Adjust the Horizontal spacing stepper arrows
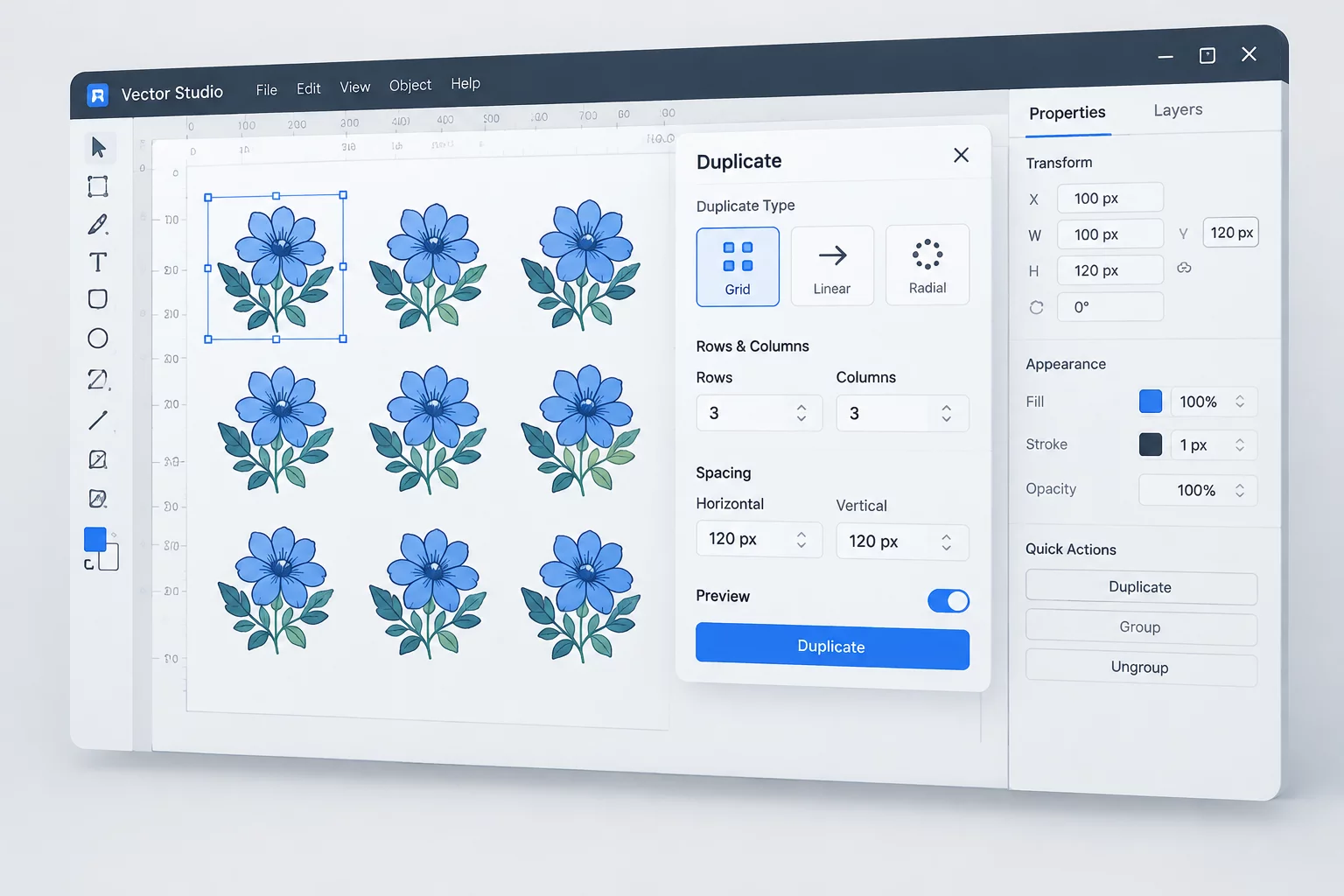1344x896 pixels. coord(801,540)
